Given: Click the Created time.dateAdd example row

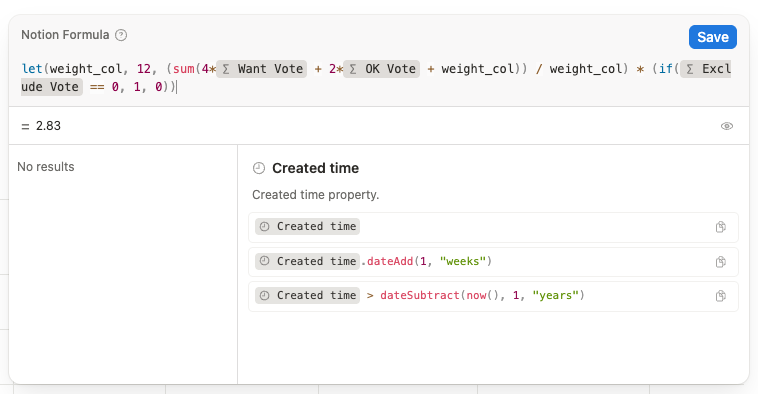Looking at the screenshot, I should tap(493, 262).
